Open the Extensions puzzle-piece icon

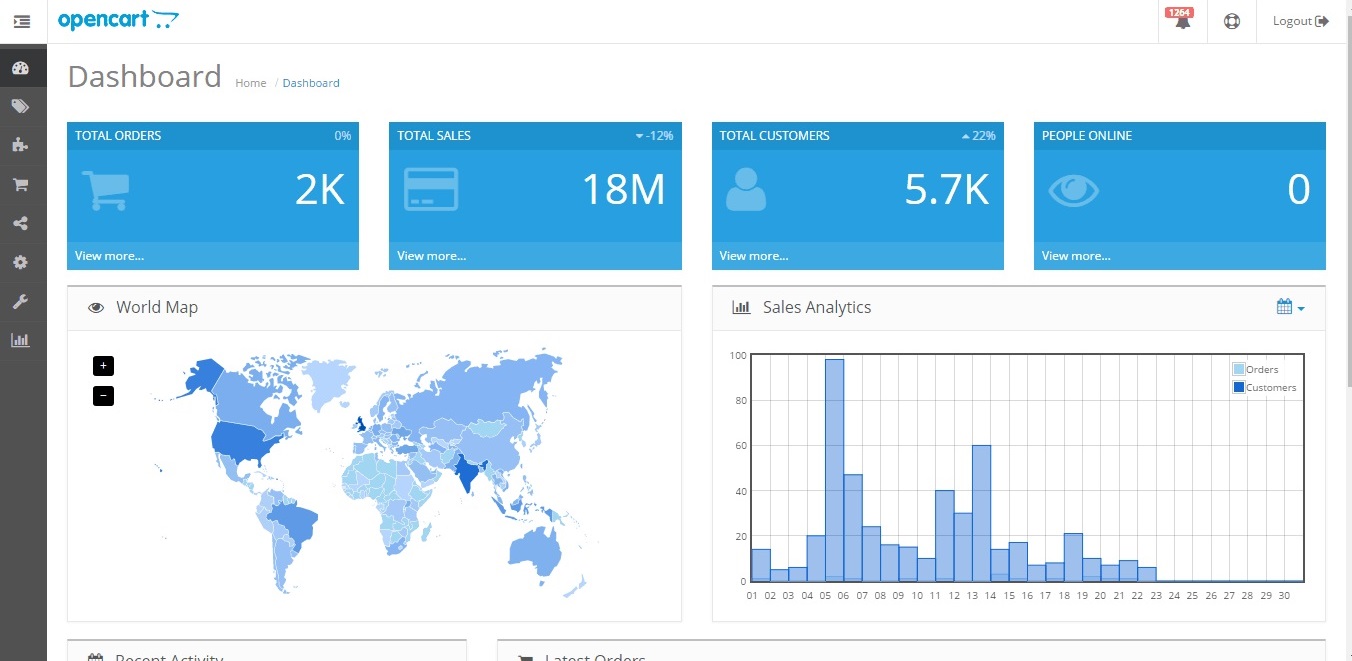tap(21, 145)
